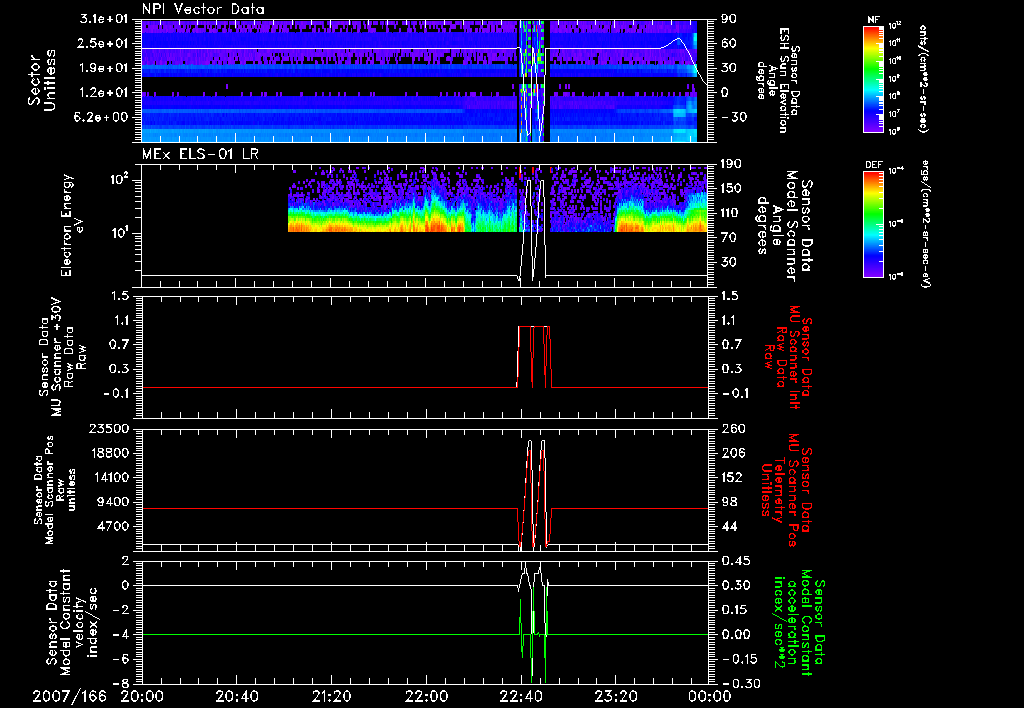Click the 206 telemetry axis tick
Viewport: 1024px width, 708px height.
pyautogui.click(x=731, y=453)
